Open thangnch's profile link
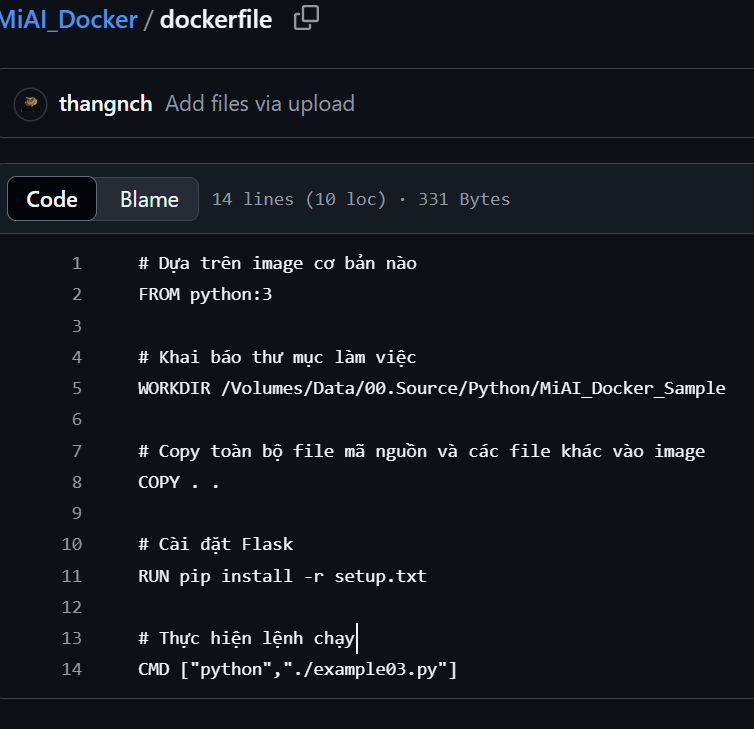 [x=105, y=104]
